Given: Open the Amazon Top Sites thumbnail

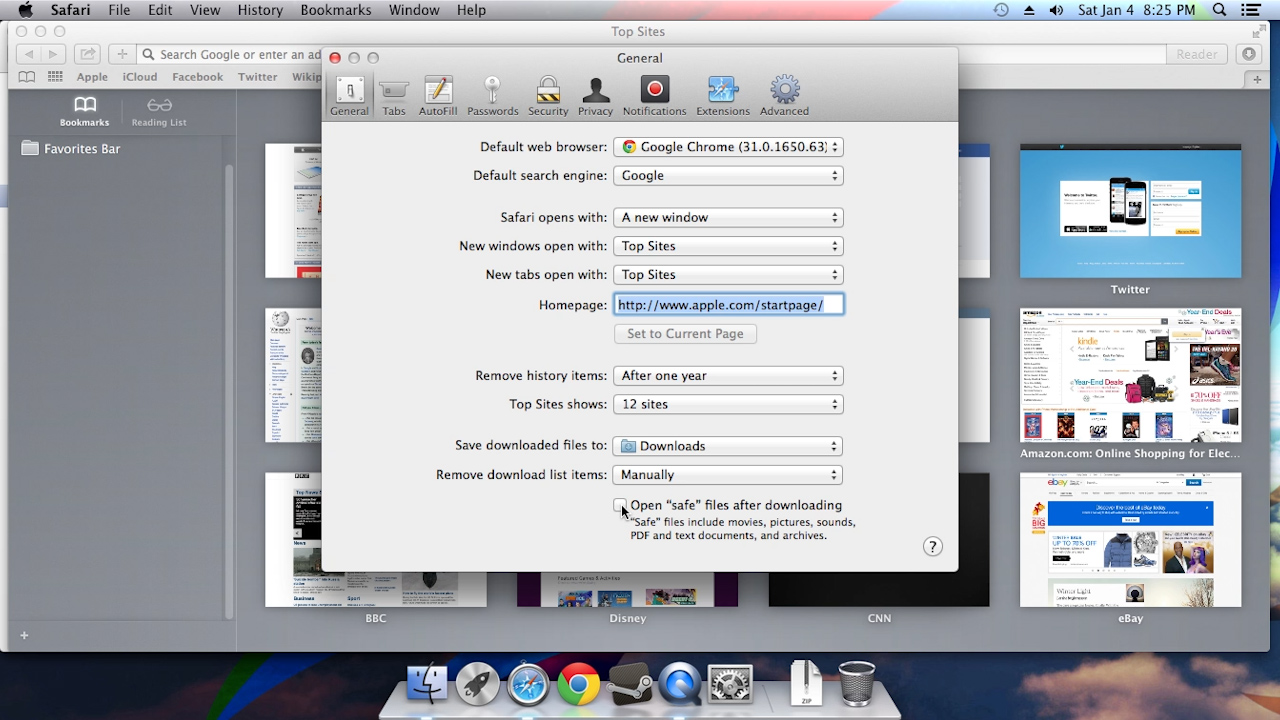Looking at the screenshot, I should (1130, 375).
